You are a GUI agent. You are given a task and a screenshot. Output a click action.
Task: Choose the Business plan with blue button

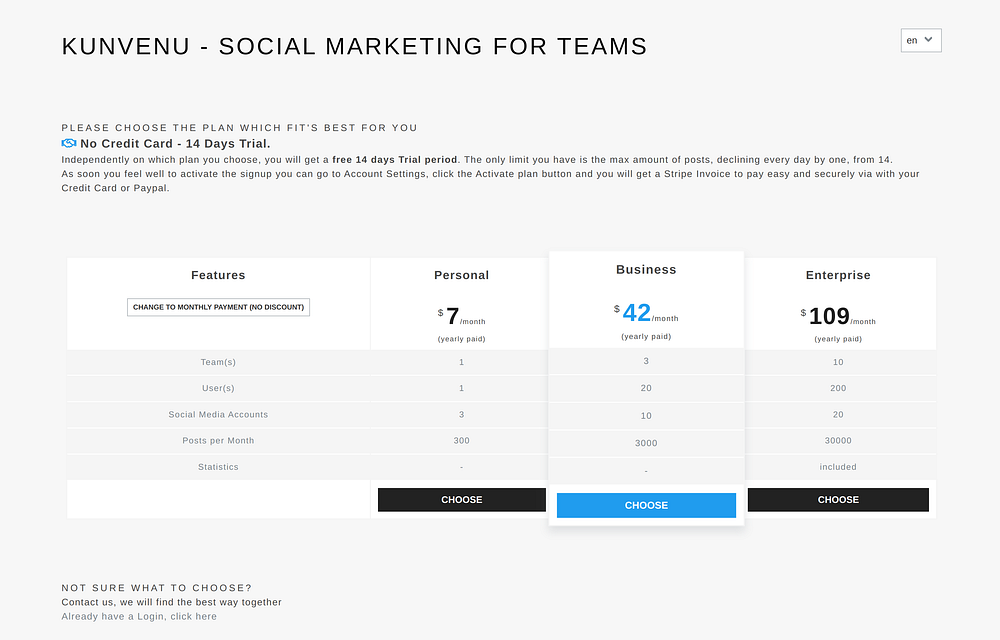[x=646, y=505]
